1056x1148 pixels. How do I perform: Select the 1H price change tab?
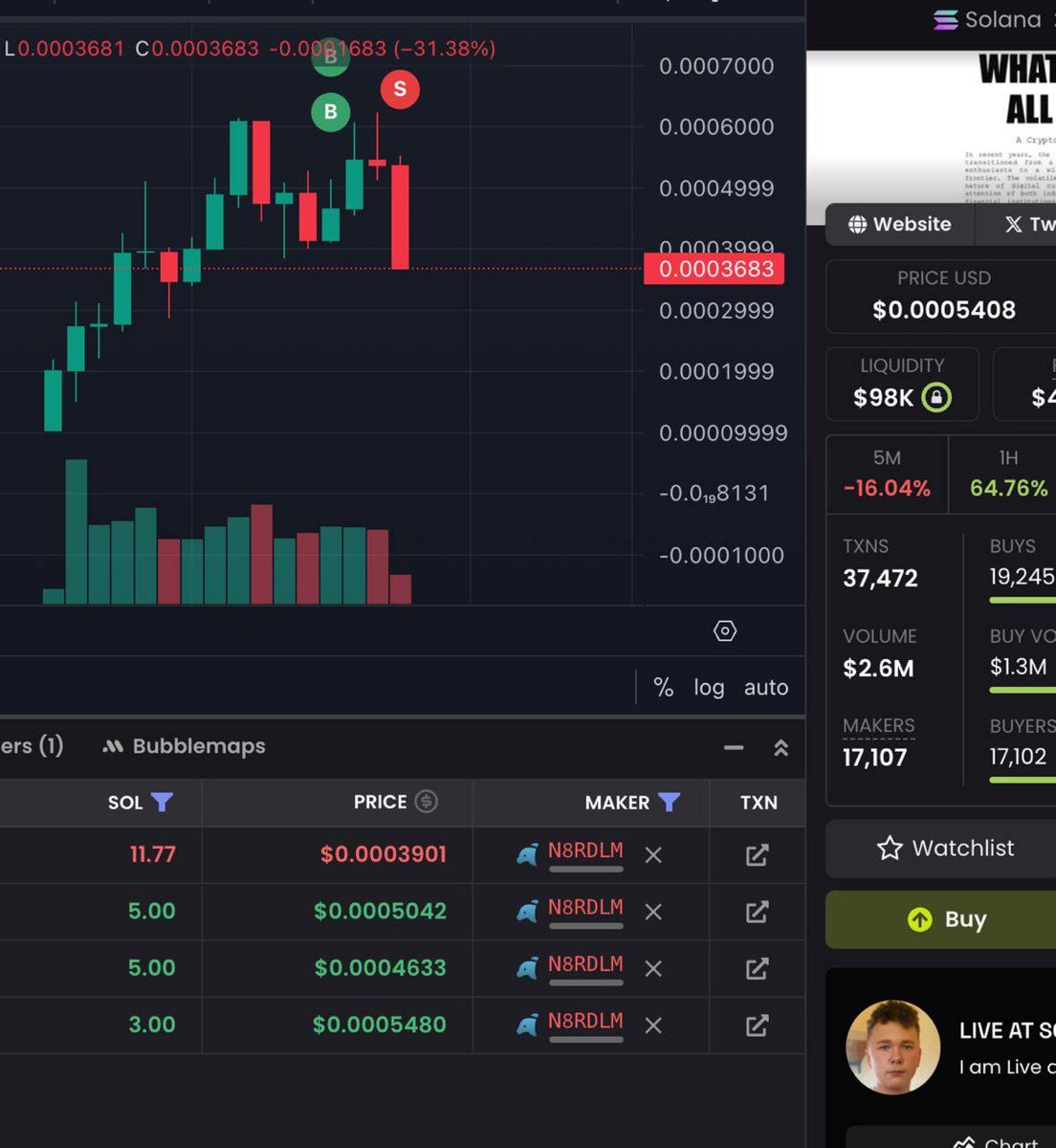point(1003,475)
